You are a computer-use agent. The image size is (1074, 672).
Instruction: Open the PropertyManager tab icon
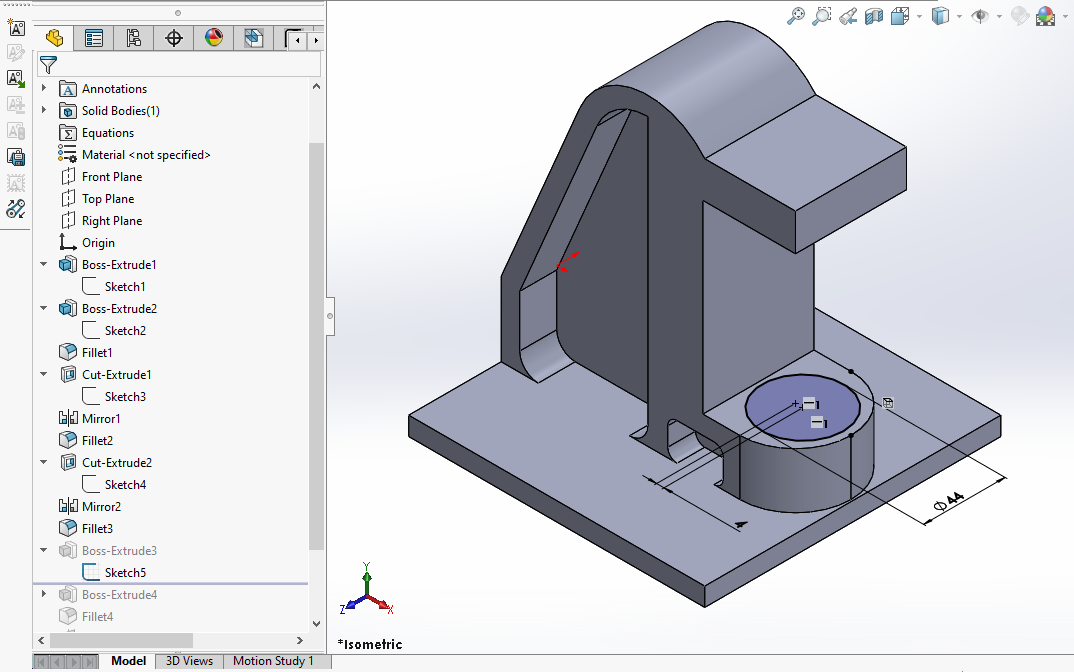(x=94, y=38)
